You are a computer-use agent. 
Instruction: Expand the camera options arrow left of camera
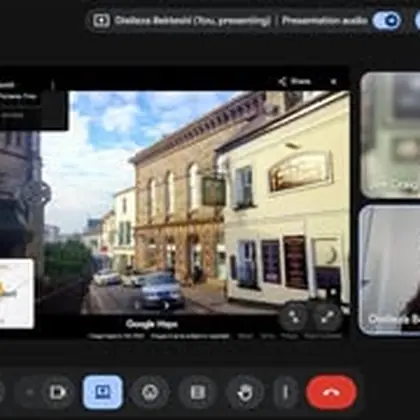(x=29, y=392)
